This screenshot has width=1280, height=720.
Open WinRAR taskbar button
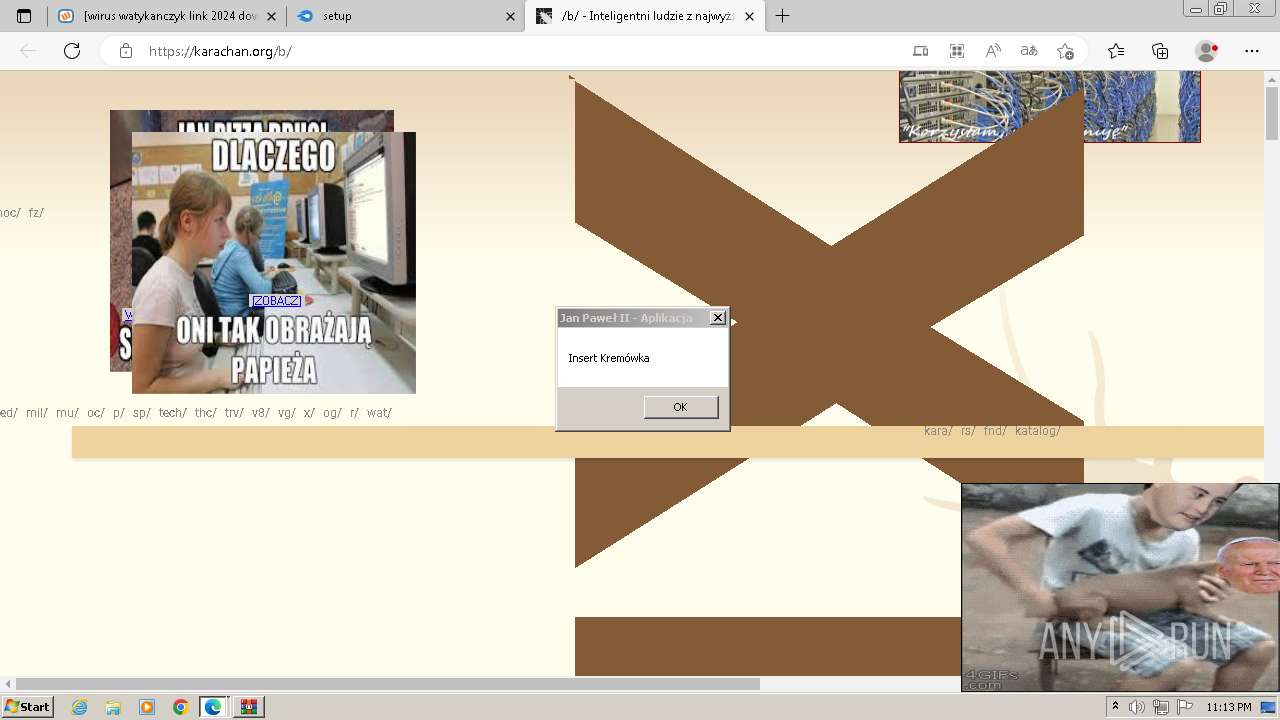tap(248, 707)
